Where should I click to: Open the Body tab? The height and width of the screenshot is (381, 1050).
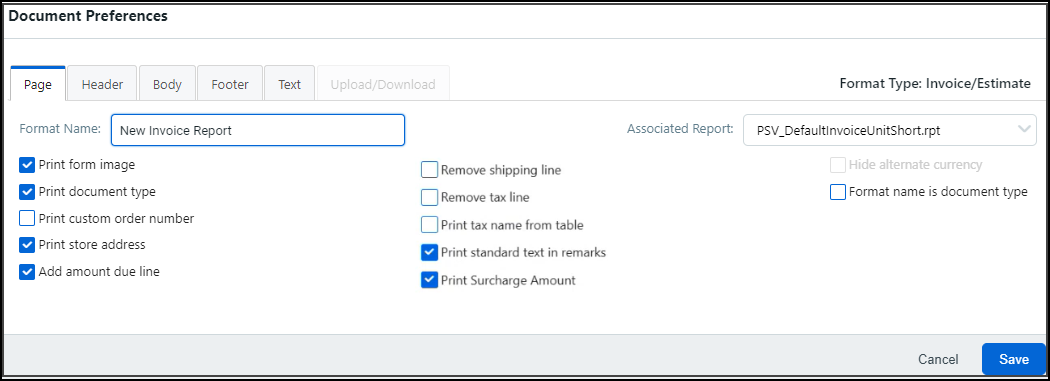click(x=167, y=84)
